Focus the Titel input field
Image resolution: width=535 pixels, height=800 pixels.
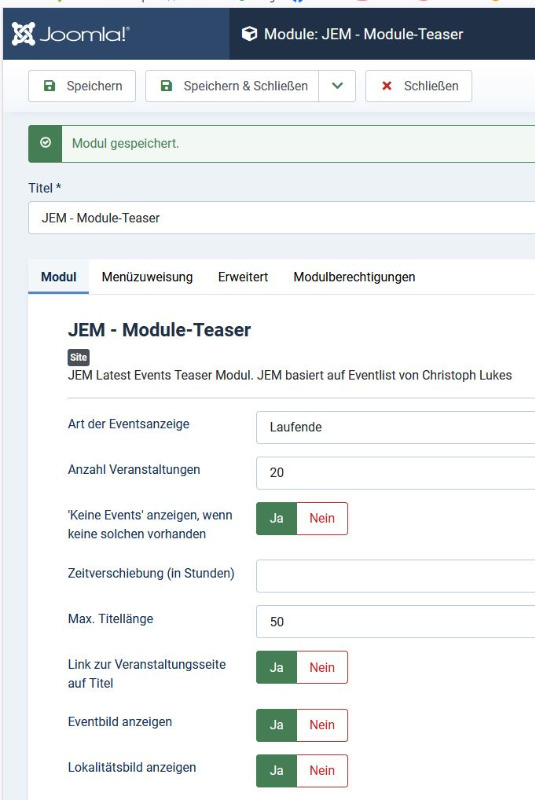(282, 218)
